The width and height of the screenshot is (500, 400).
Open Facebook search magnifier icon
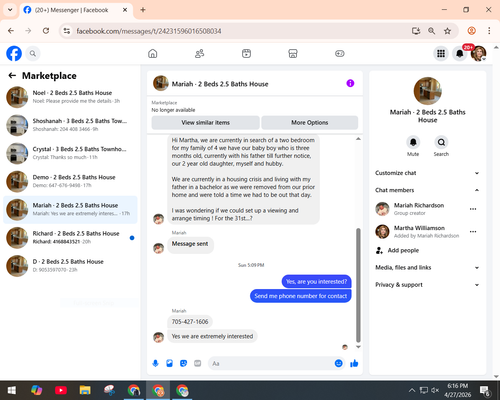tap(33, 53)
